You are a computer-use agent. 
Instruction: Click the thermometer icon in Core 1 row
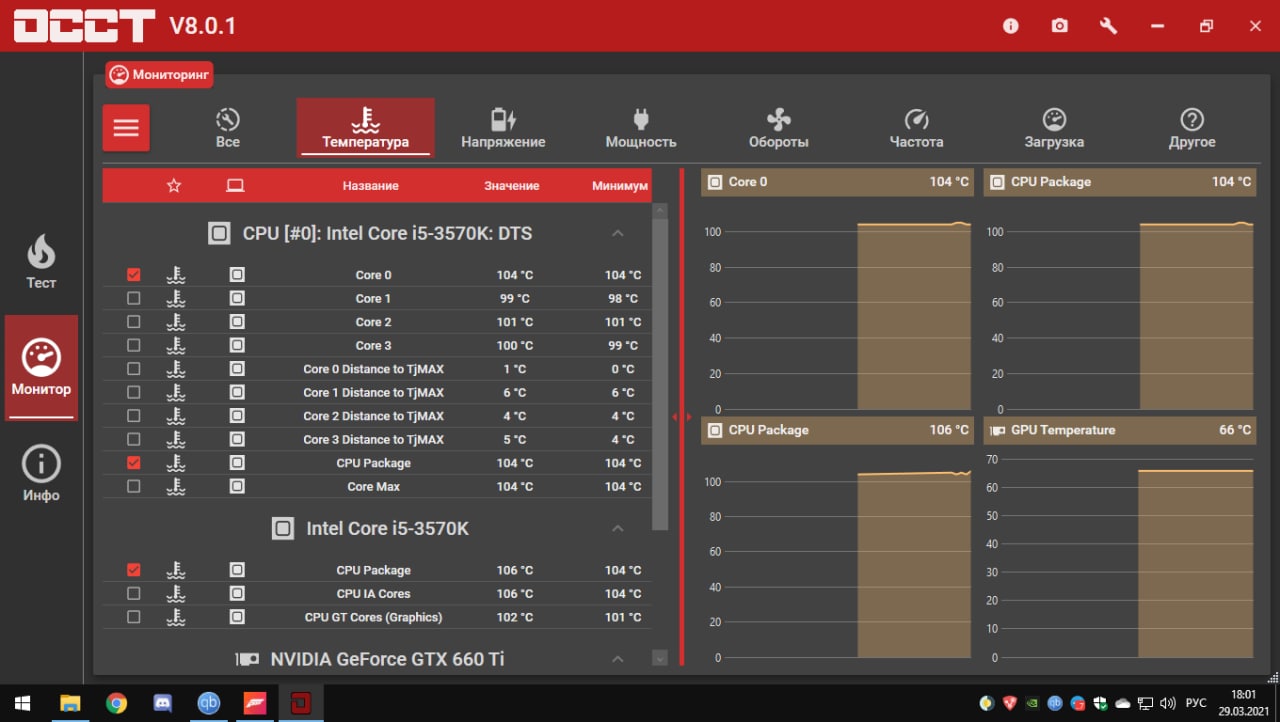pyautogui.click(x=176, y=298)
